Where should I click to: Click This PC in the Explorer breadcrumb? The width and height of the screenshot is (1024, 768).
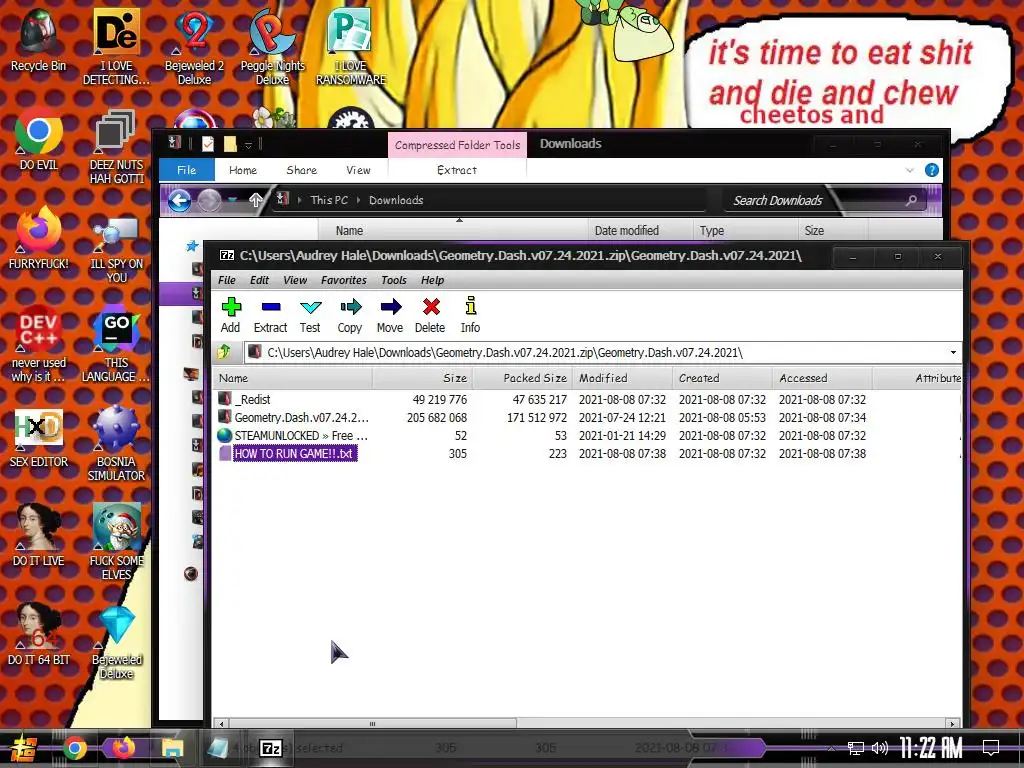coord(329,200)
